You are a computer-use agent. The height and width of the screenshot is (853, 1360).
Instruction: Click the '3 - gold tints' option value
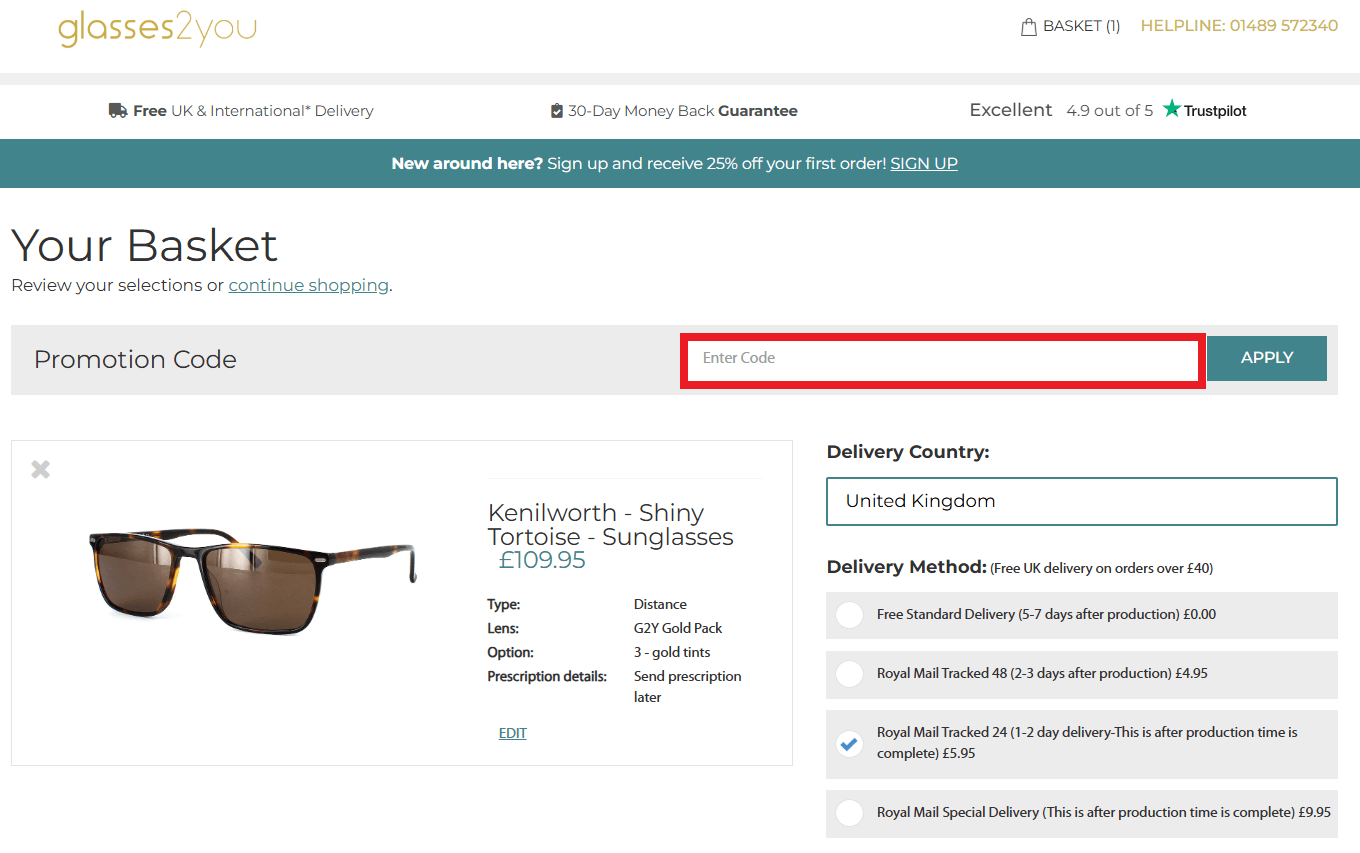[672, 652]
